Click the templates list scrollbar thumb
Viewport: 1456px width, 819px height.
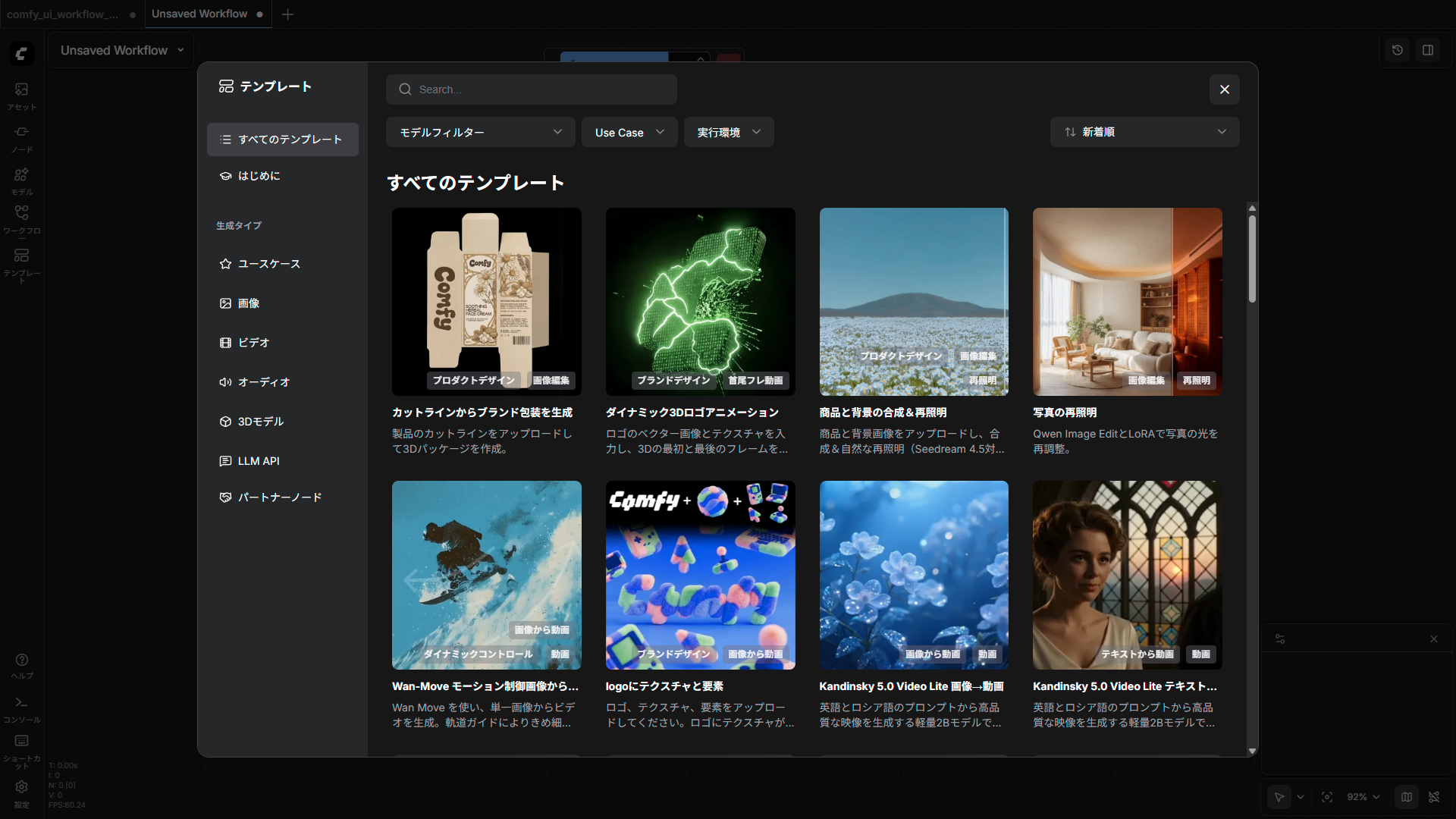click(x=1252, y=258)
